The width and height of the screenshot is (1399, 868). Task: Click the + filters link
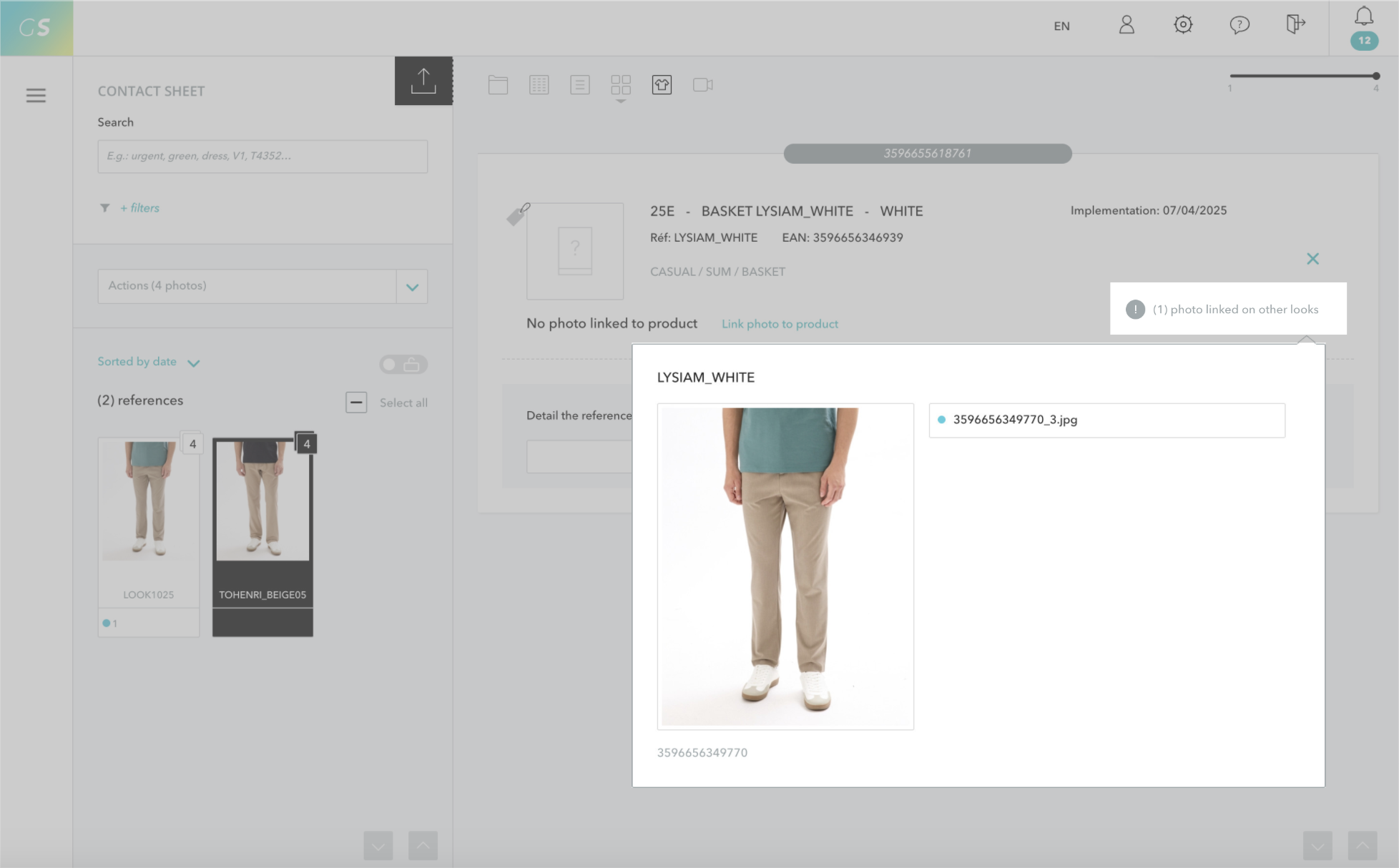139,208
